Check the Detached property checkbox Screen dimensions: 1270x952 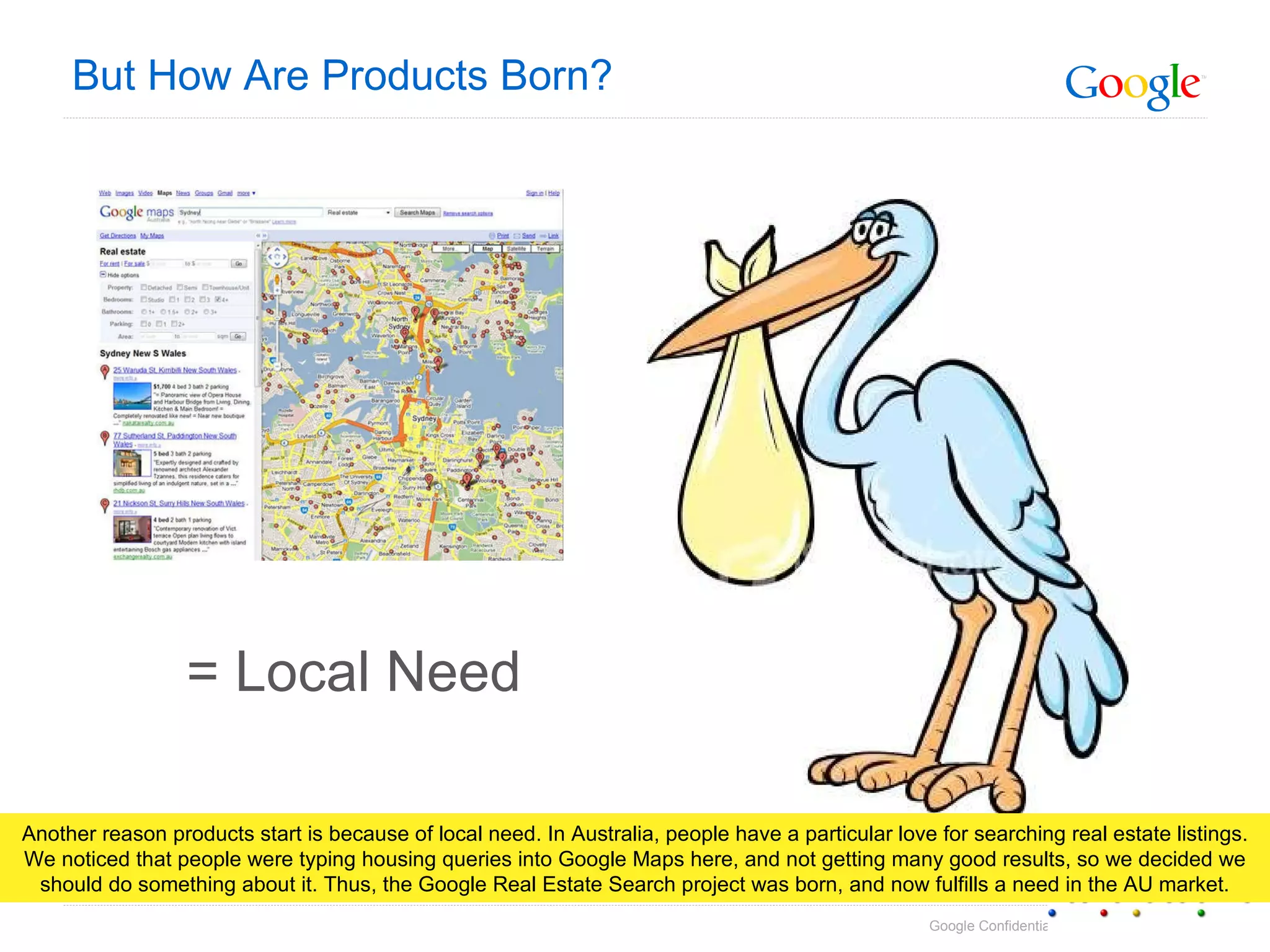tap(144, 288)
